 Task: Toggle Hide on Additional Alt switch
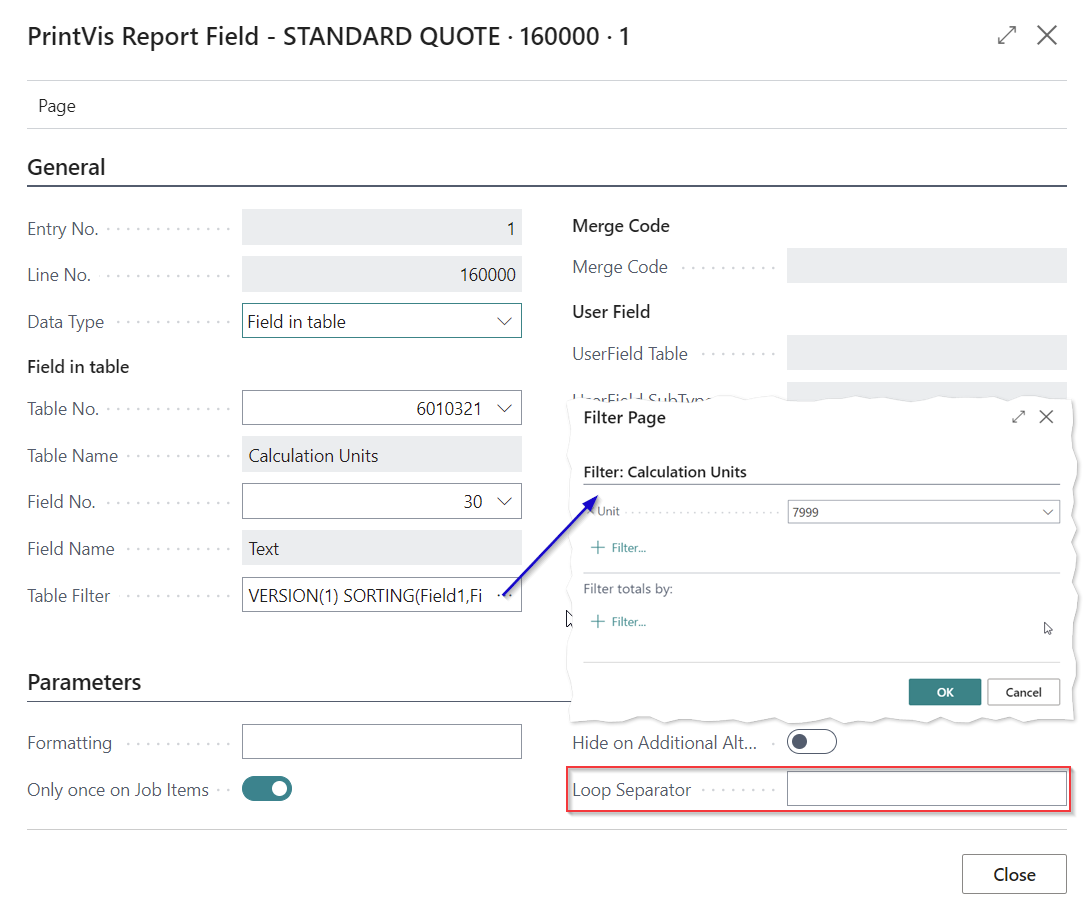811,742
